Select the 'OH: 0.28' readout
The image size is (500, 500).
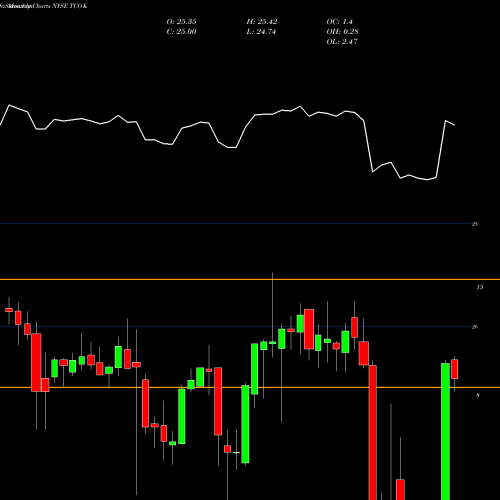click(x=342, y=32)
